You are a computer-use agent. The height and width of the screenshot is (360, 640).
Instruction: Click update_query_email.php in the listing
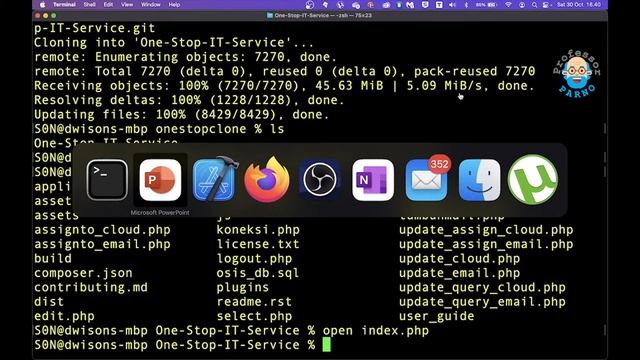coord(482,302)
